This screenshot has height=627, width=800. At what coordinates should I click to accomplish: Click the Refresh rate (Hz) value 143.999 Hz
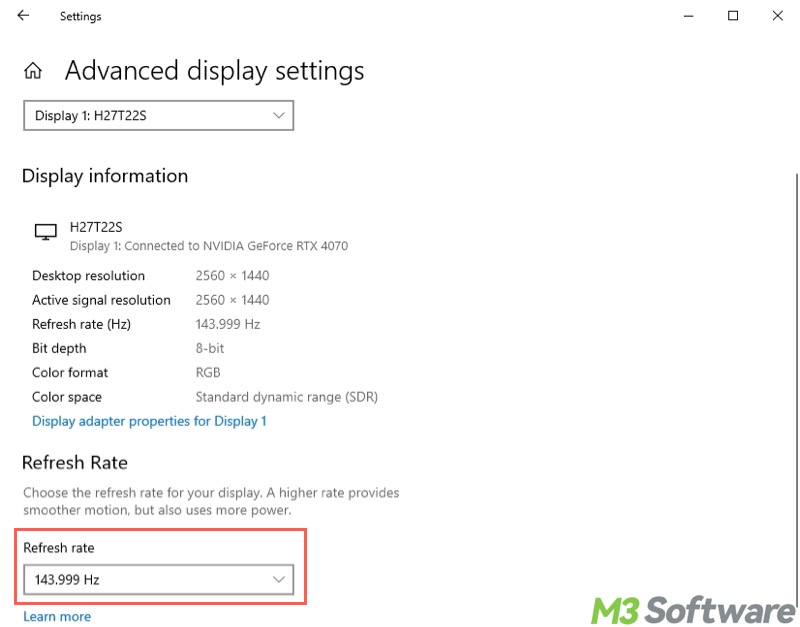(228, 324)
